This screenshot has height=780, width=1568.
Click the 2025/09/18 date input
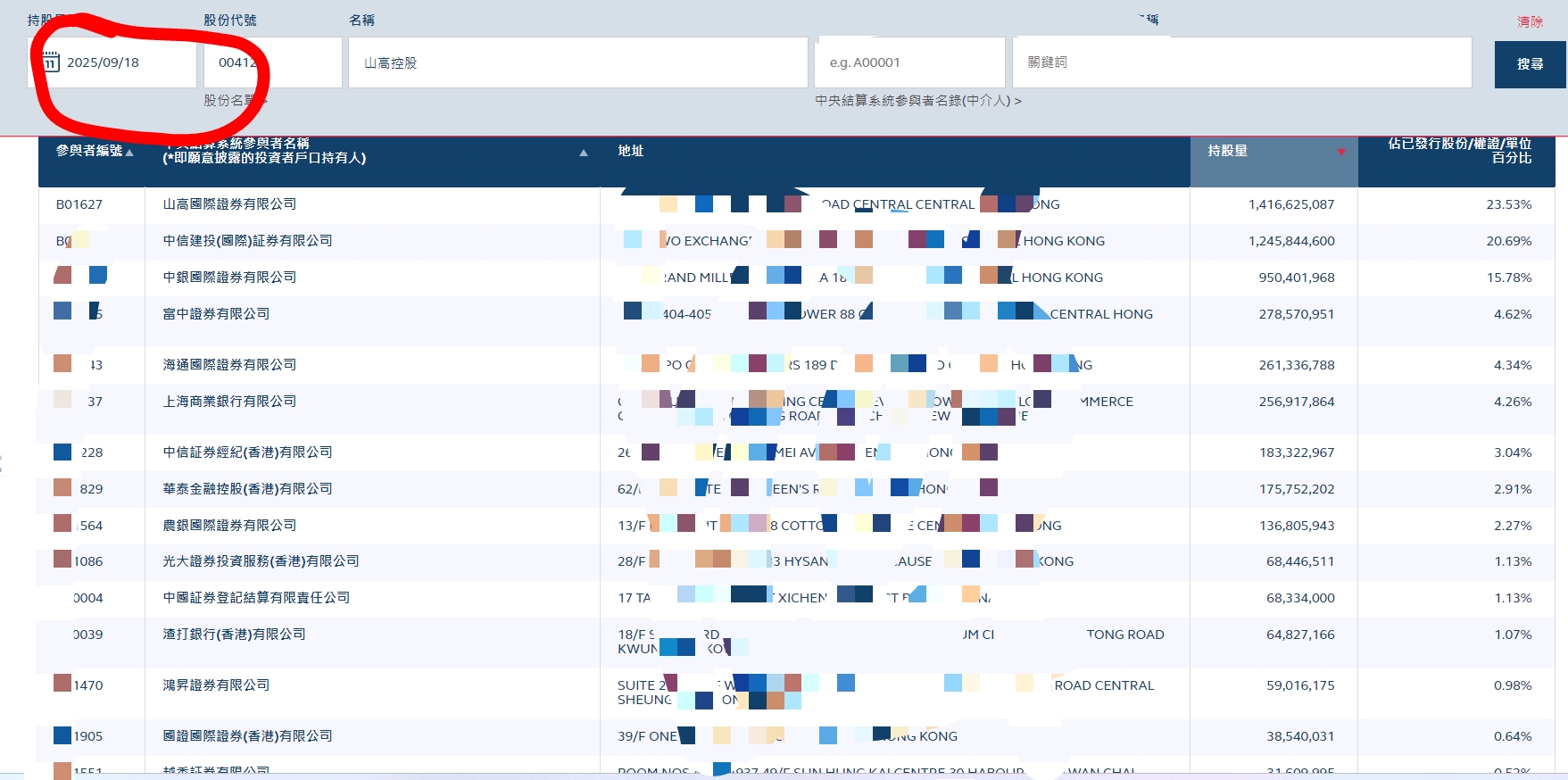coord(112,62)
